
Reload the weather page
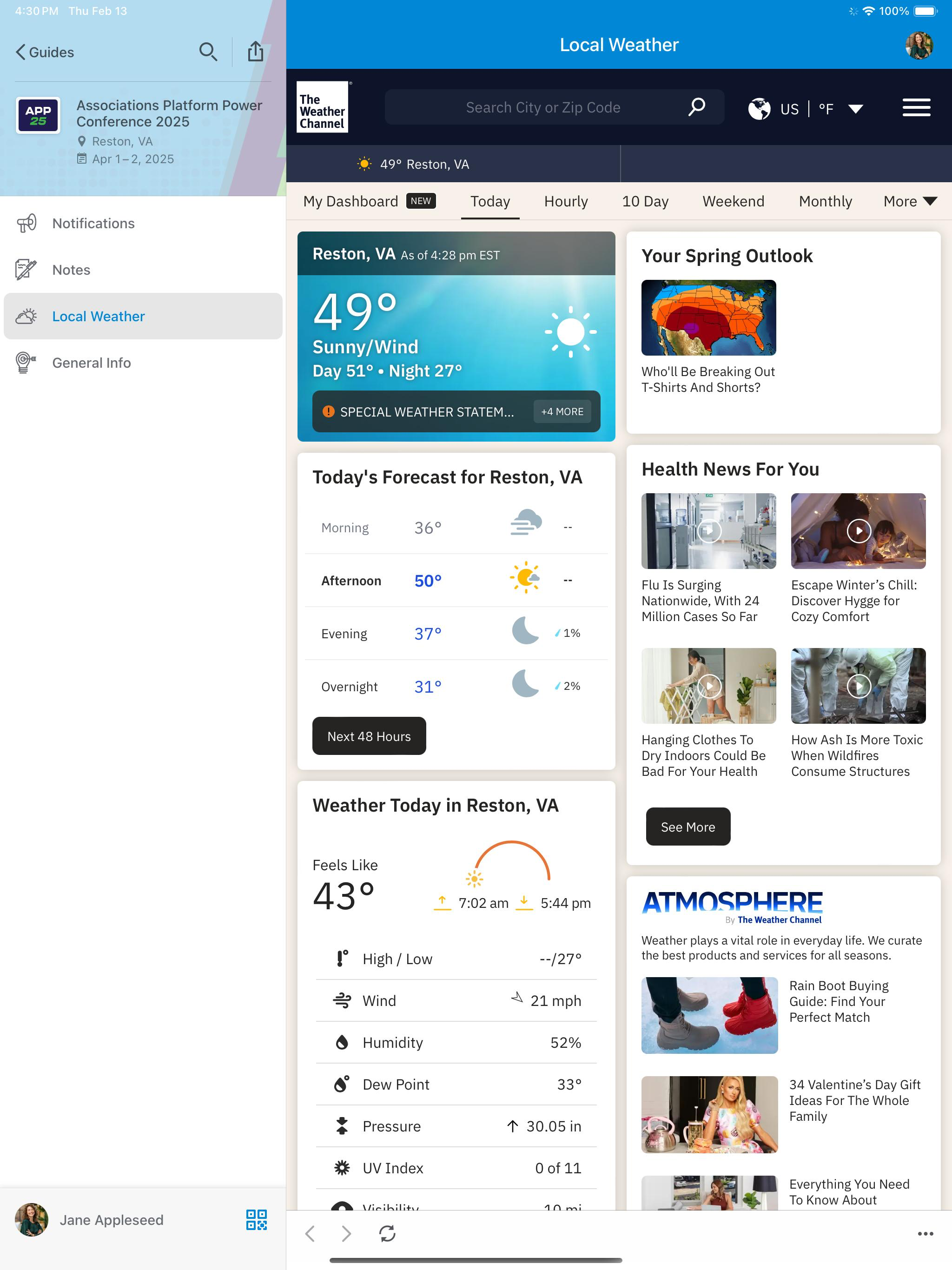click(x=387, y=1234)
